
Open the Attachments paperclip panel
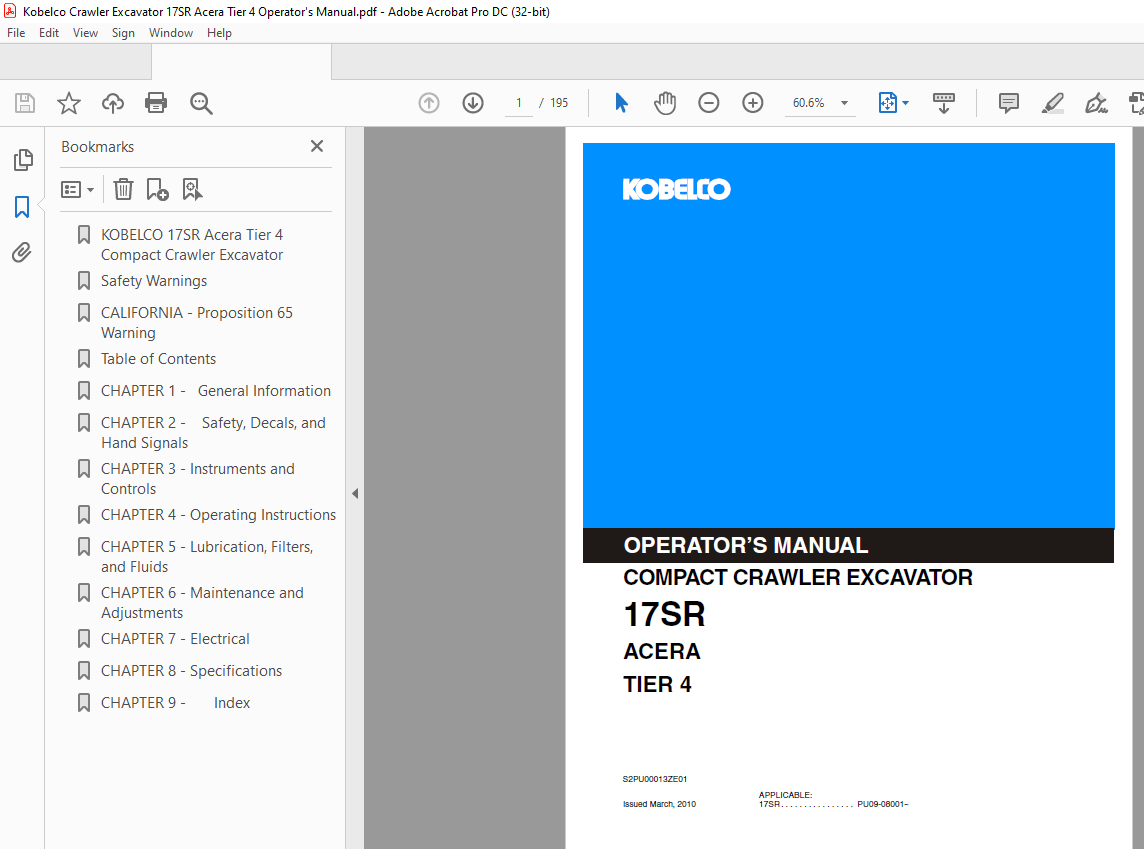(x=22, y=253)
